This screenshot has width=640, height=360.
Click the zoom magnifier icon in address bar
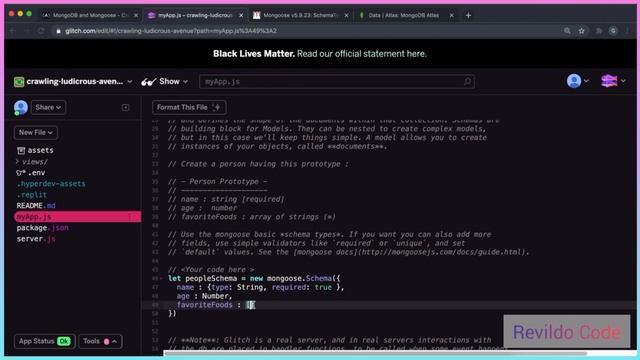[x=567, y=31]
